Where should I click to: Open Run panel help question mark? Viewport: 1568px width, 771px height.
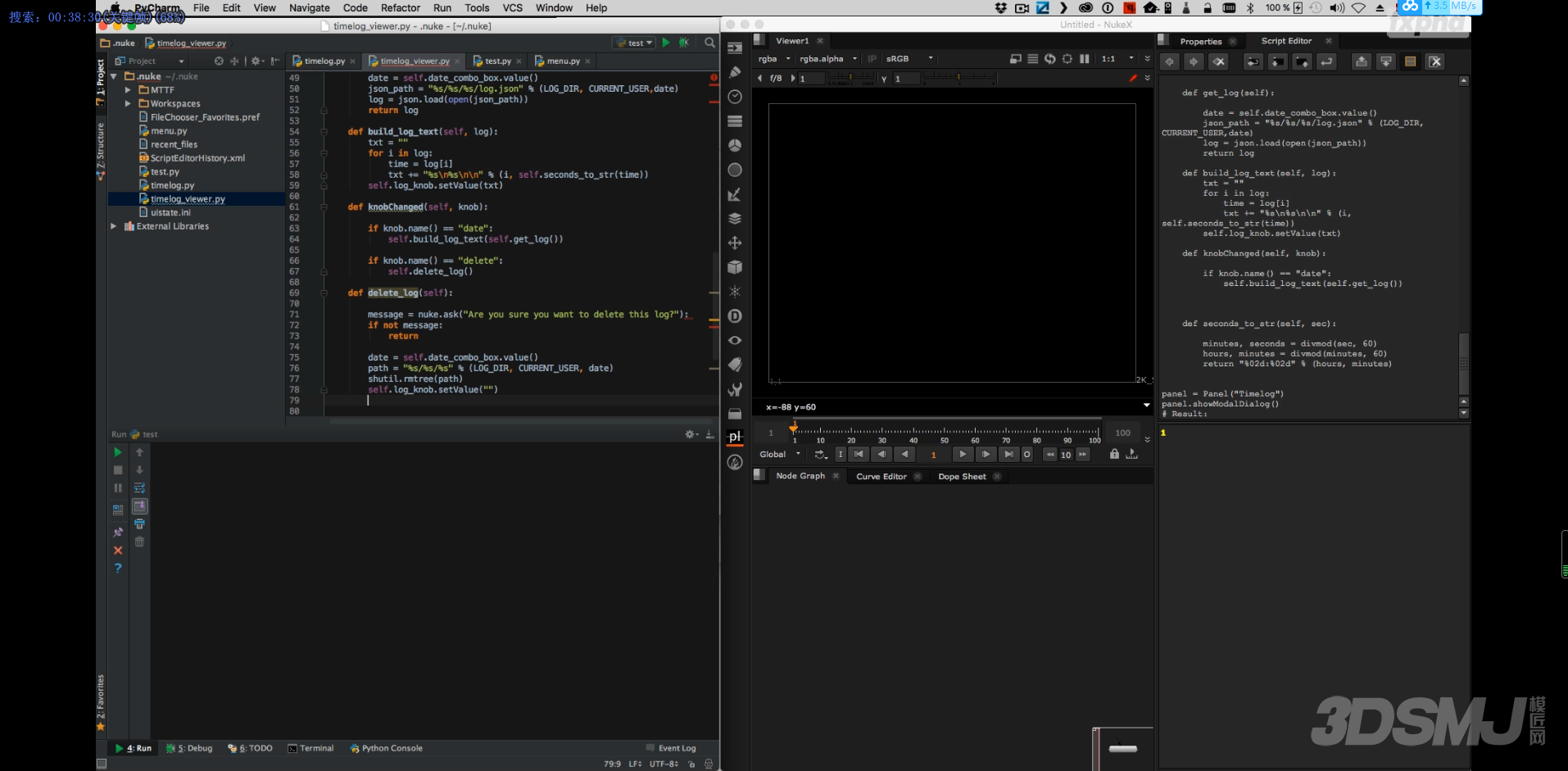pyautogui.click(x=118, y=568)
